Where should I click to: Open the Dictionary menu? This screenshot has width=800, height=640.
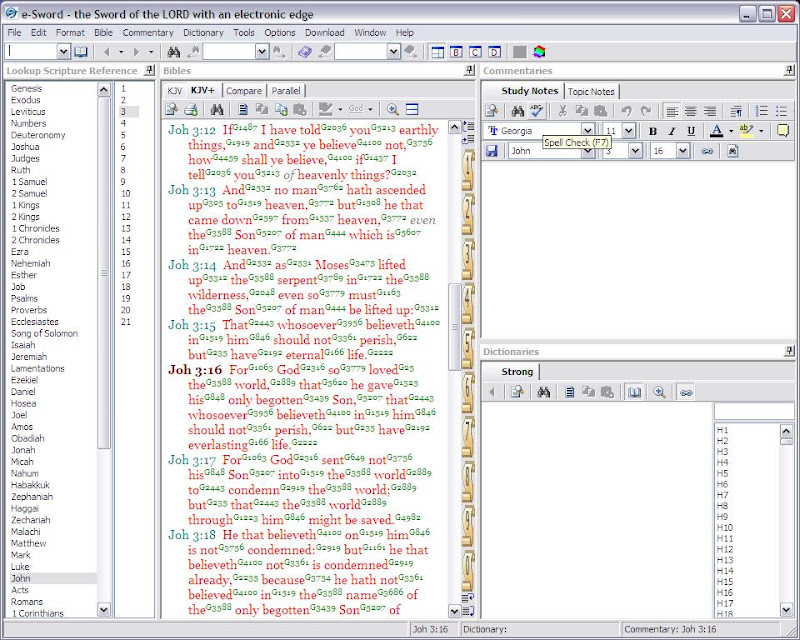click(x=204, y=33)
